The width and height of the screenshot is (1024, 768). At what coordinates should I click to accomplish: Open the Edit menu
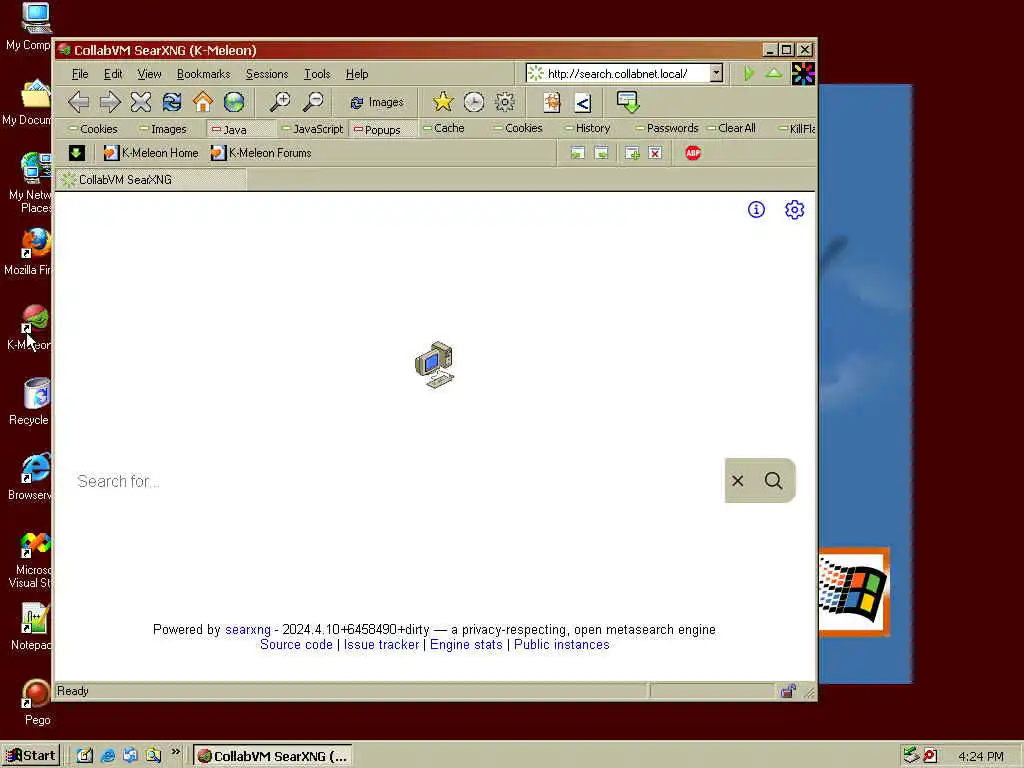pos(113,74)
